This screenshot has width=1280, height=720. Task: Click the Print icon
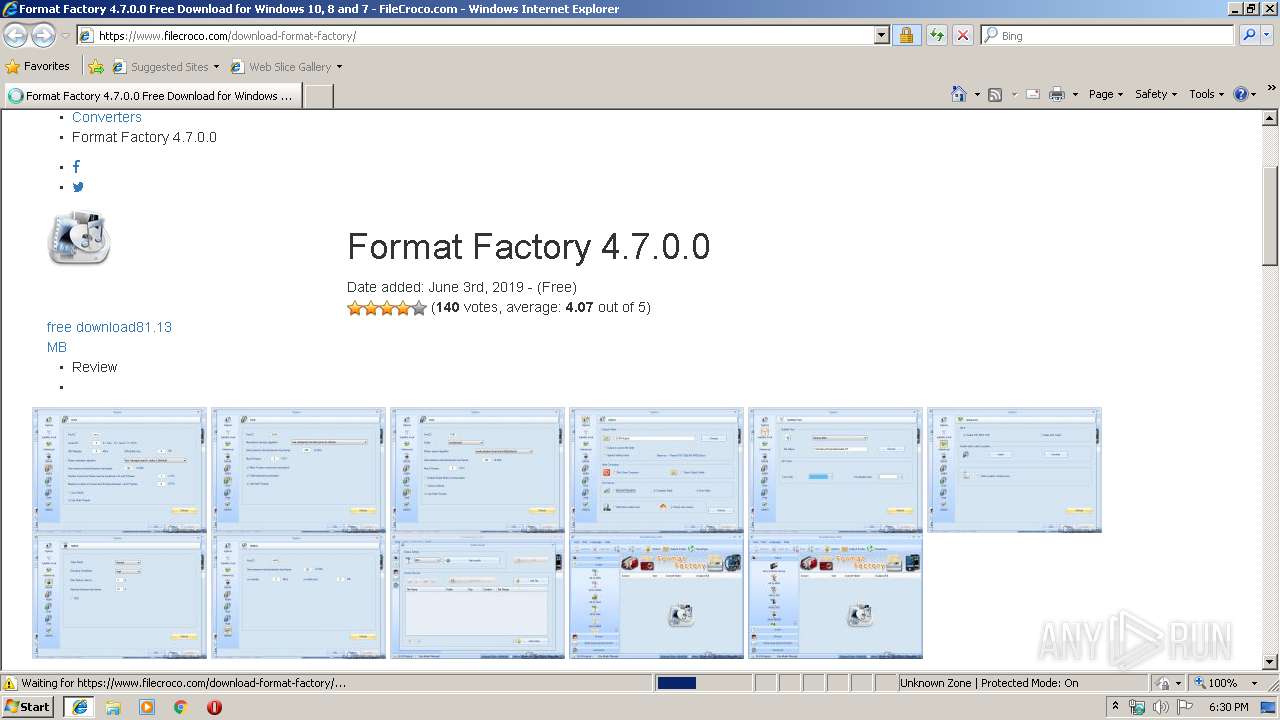pyautogui.click(x=1057, y=94)
